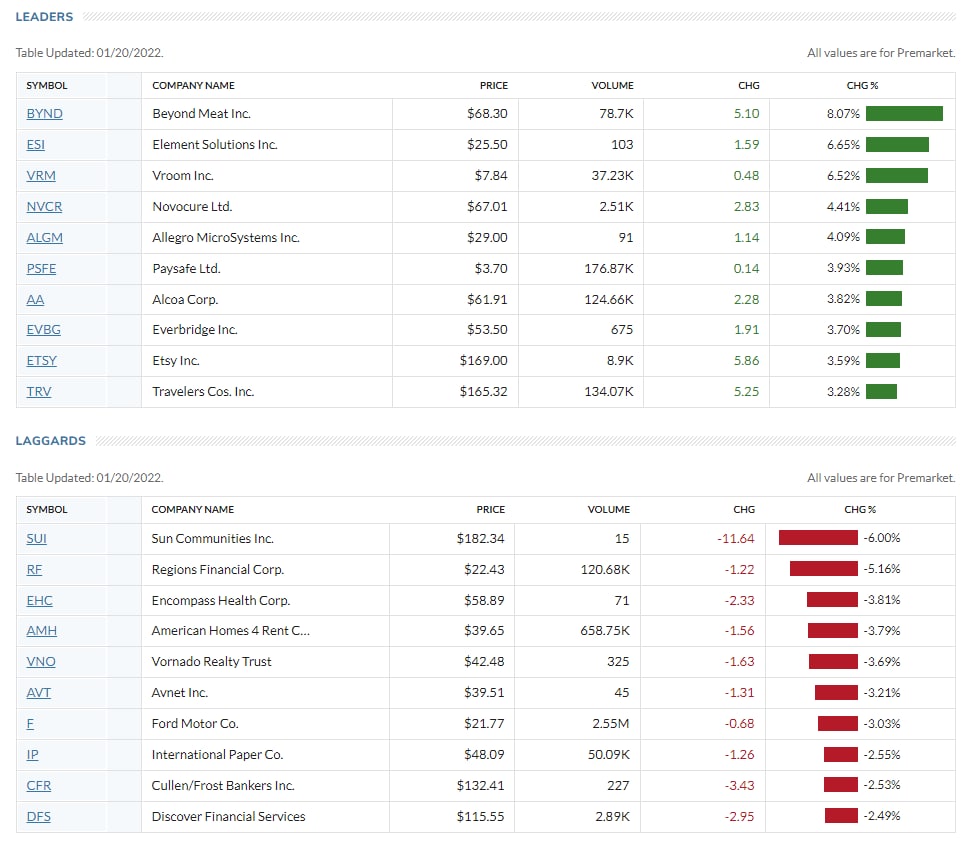Click the ALGM ticker link
The width and height of the screenshot is (972, 846).
[x=44, y=238]
